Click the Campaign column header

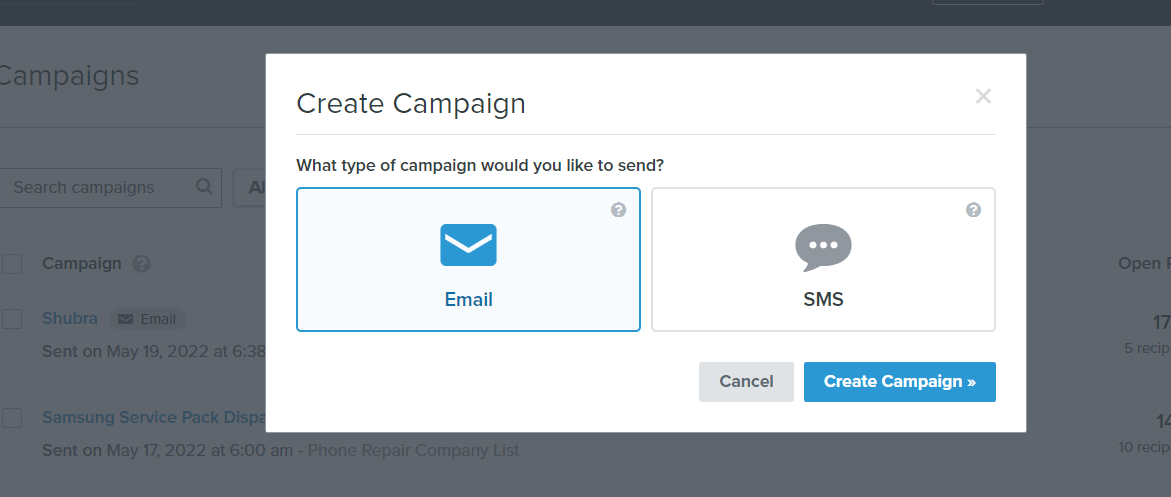coord(81,264)
